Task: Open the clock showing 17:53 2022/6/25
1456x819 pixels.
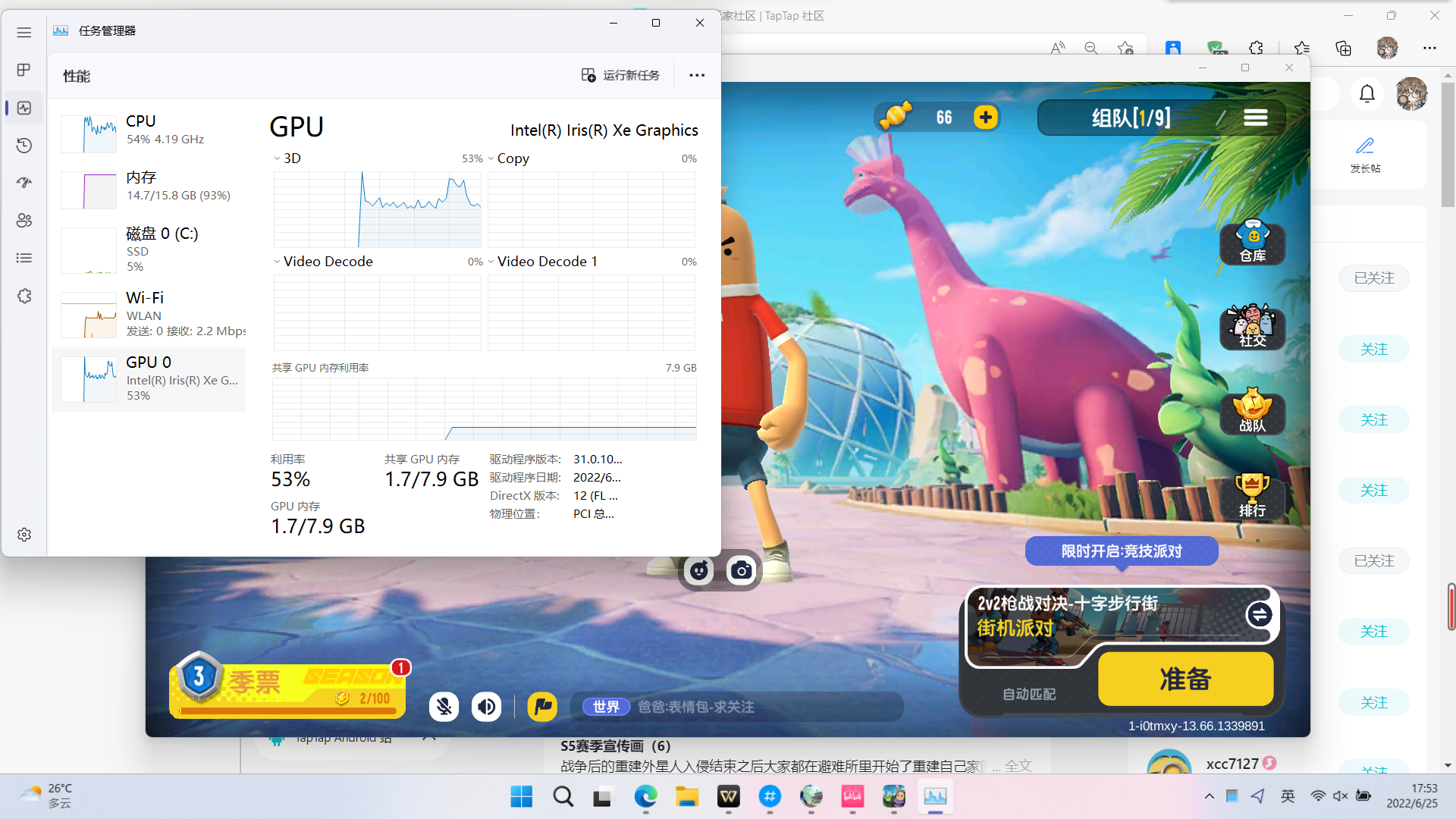Action: click(1412, 796)
